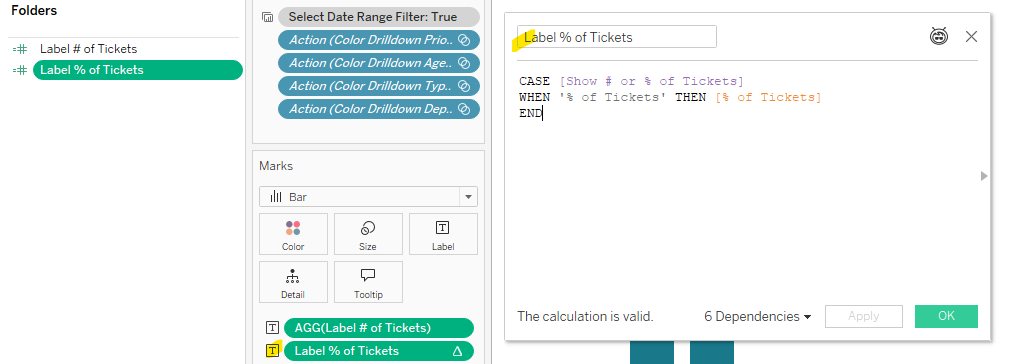
Task: Click linked-set icon on Action (Color Drilldown Age..
Action: pos(464,63)
